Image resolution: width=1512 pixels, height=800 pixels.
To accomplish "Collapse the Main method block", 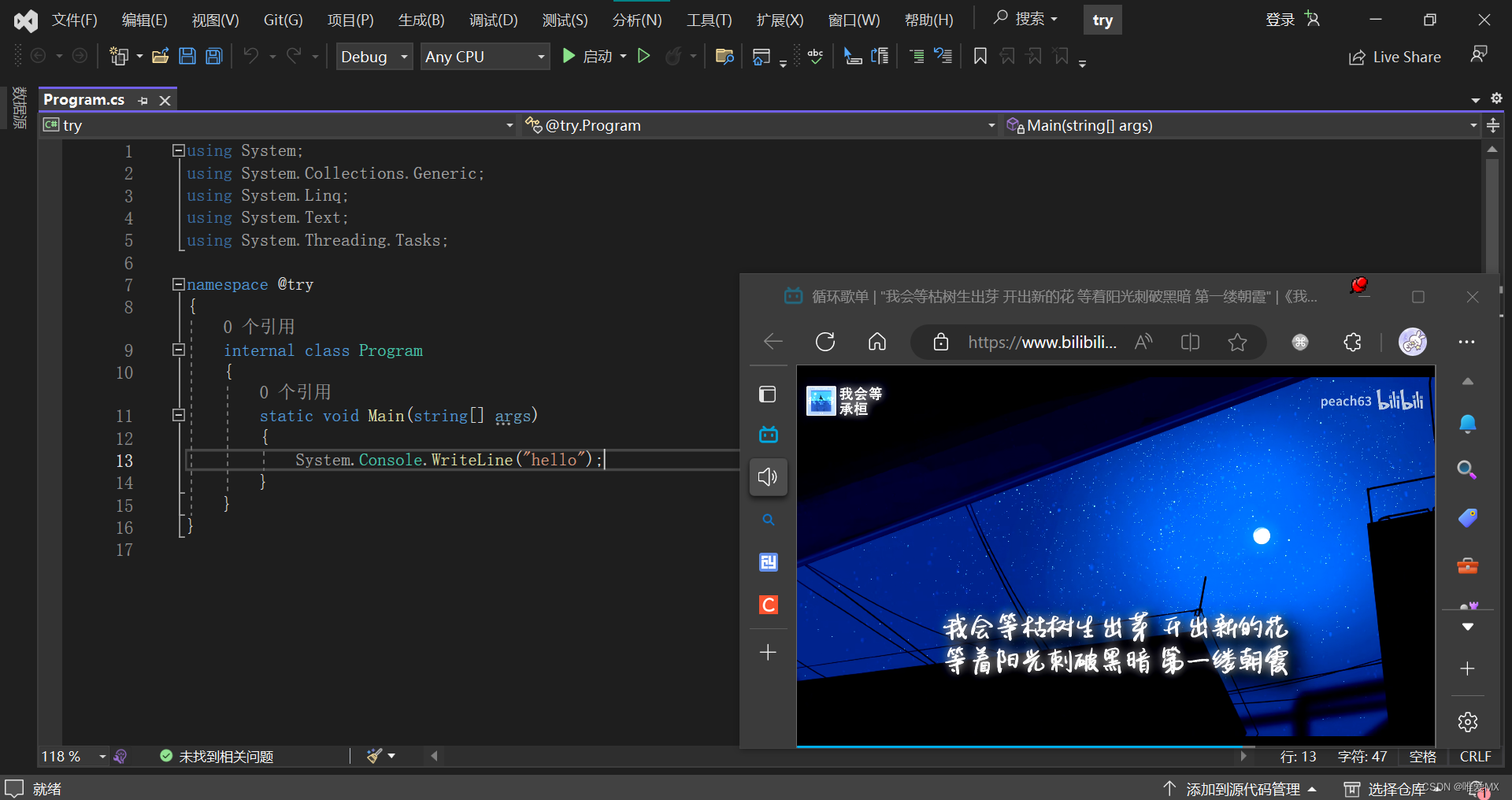I will click(x=179, y=415).
